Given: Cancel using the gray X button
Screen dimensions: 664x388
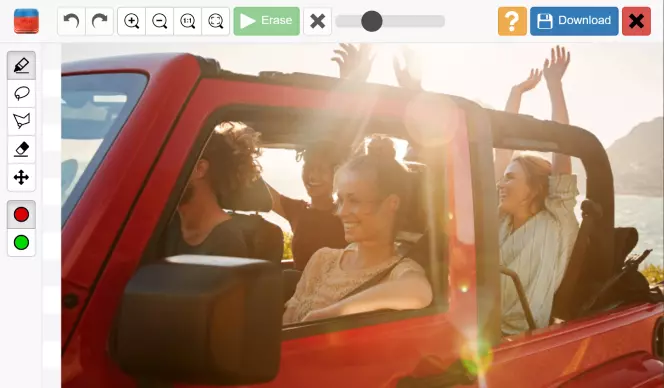Looking at the screenshot, I should point(318,21).
